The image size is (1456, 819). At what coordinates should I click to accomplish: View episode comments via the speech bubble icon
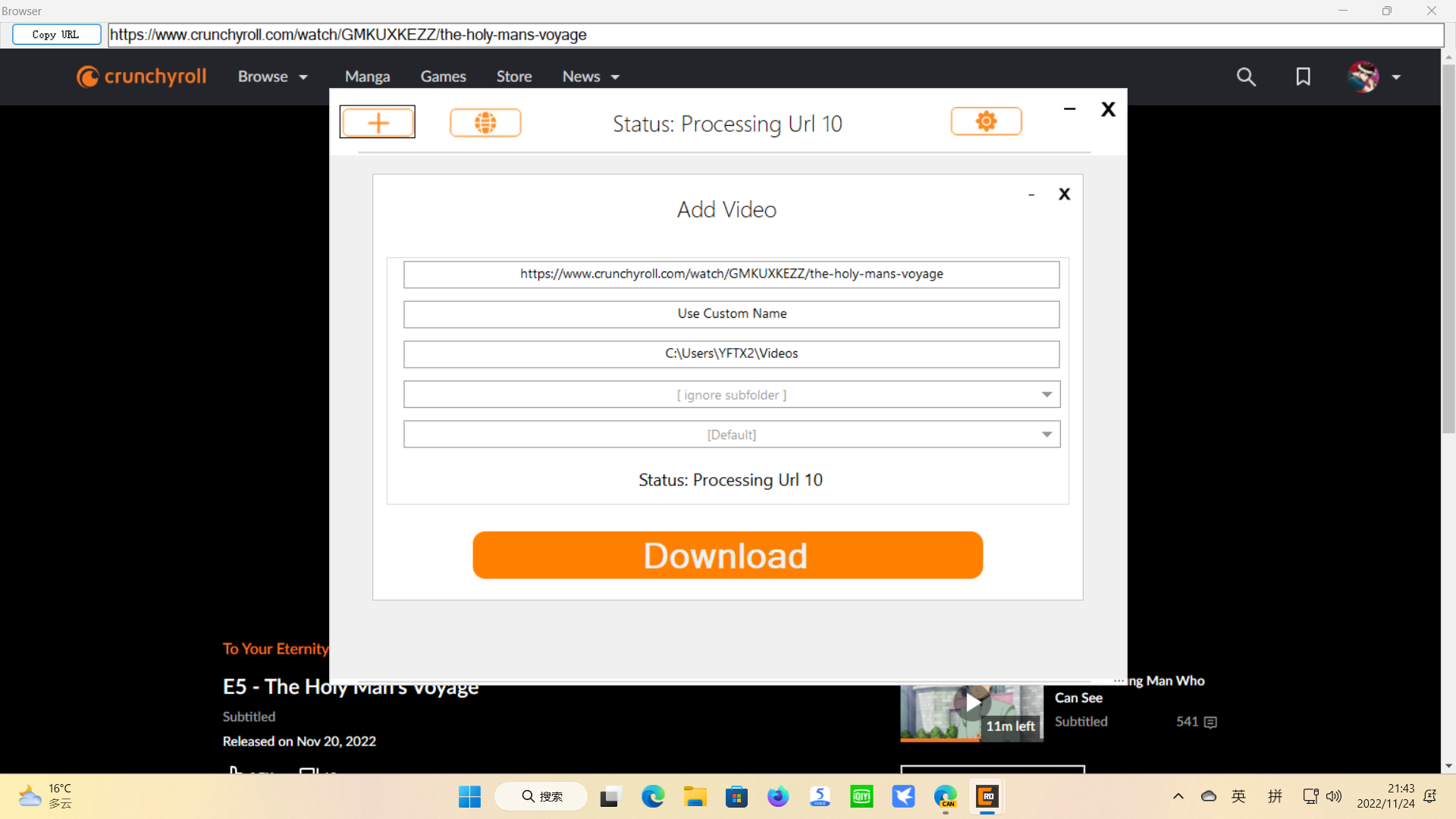coord(1209,722)
